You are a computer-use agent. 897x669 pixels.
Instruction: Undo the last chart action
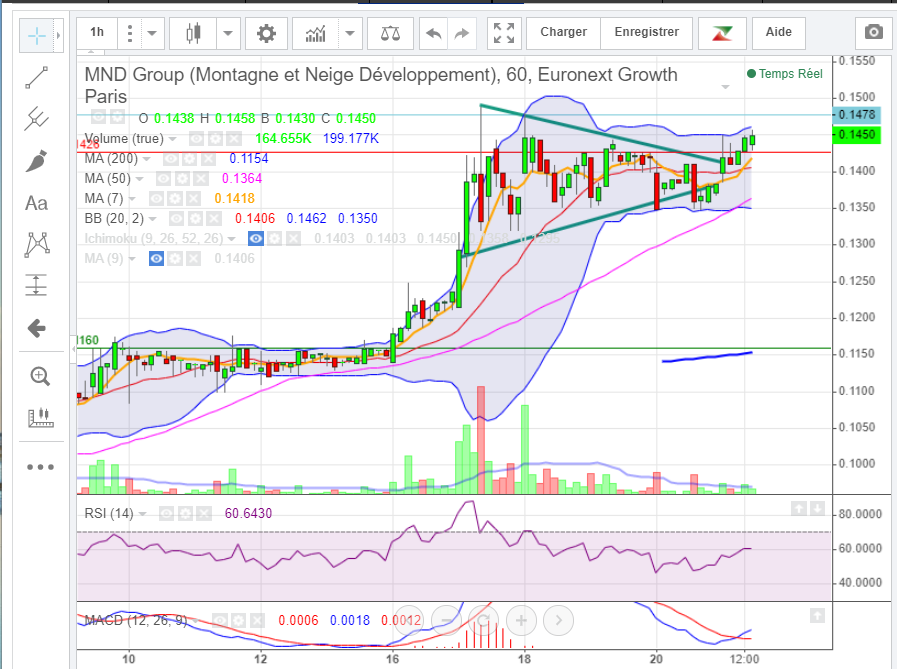434,33
